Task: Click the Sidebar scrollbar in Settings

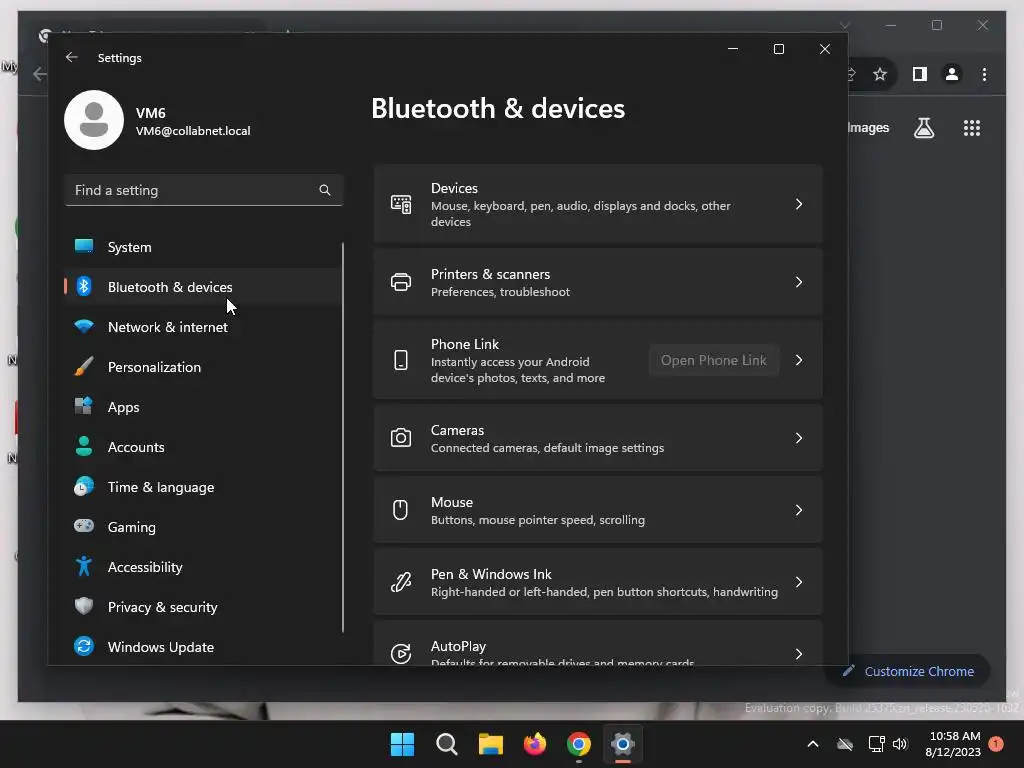Action: tap(343, 438)
